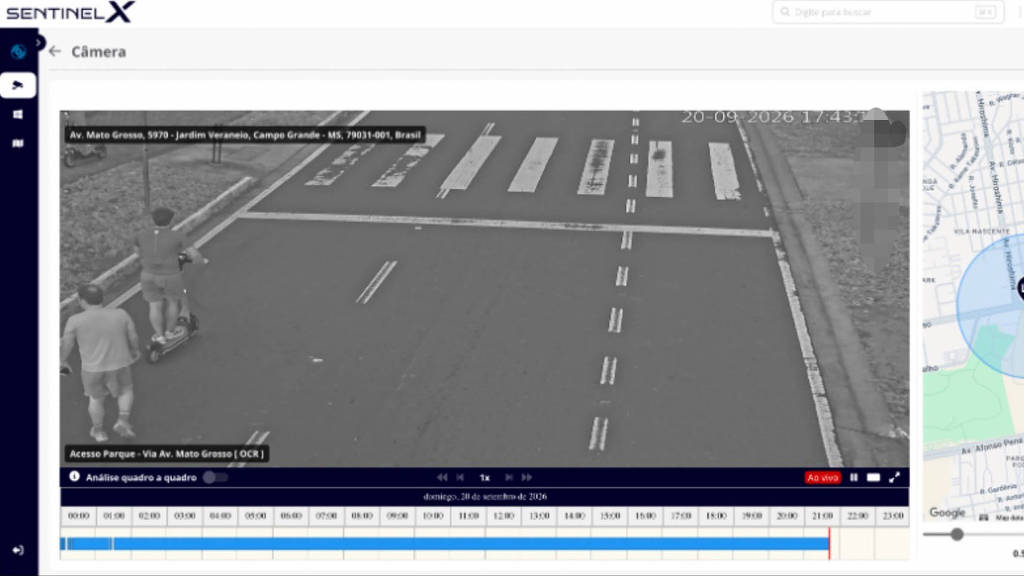This screenshot has height=576, width=1024.
Task: Click the rewind double-arrow control
Action: coord(442,477)
